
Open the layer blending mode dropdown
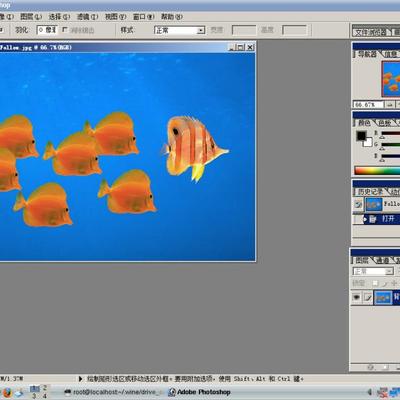pos(373,271)
